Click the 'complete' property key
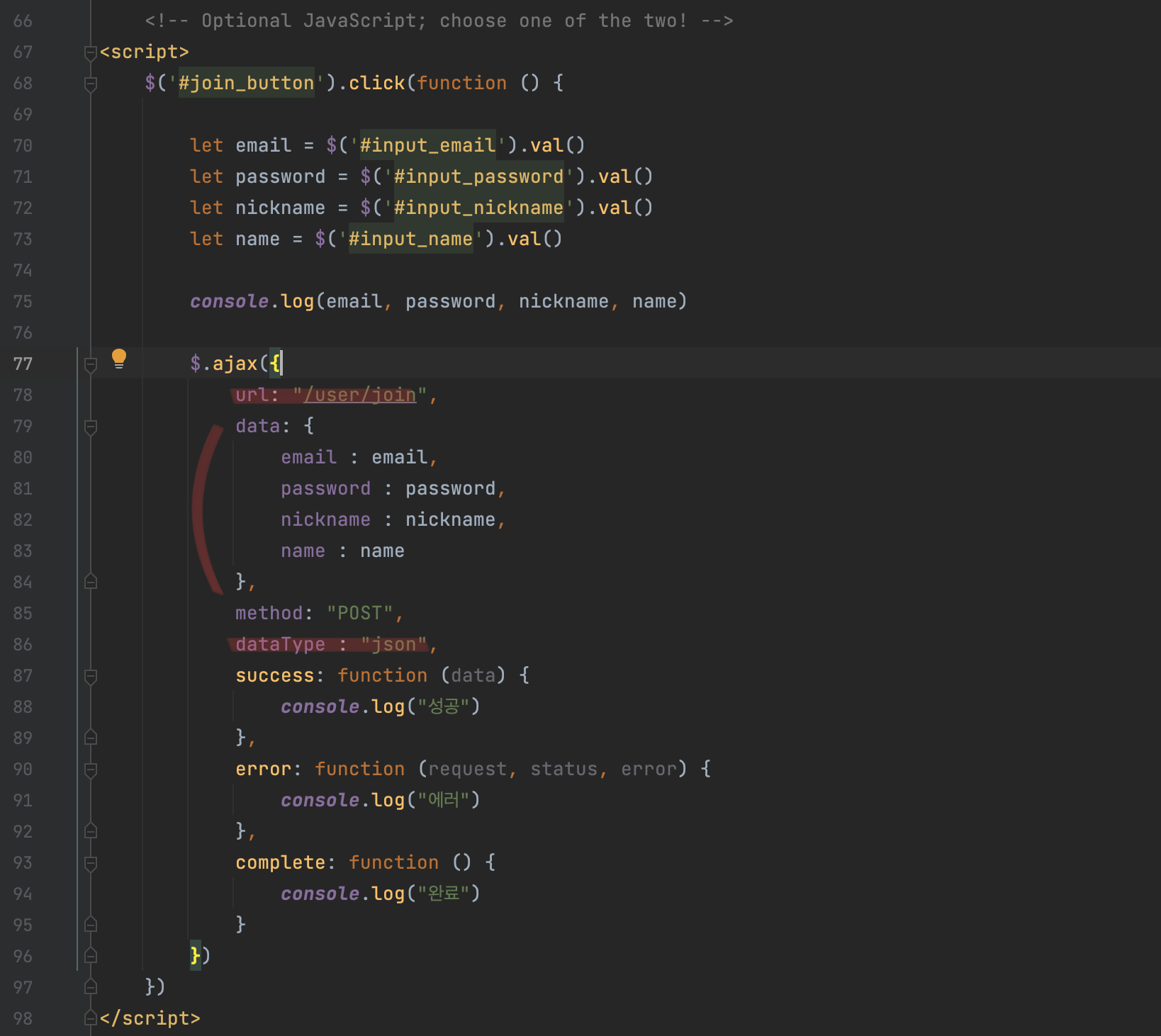The width and height of the screenshot is (1161, 1036). 280,862
